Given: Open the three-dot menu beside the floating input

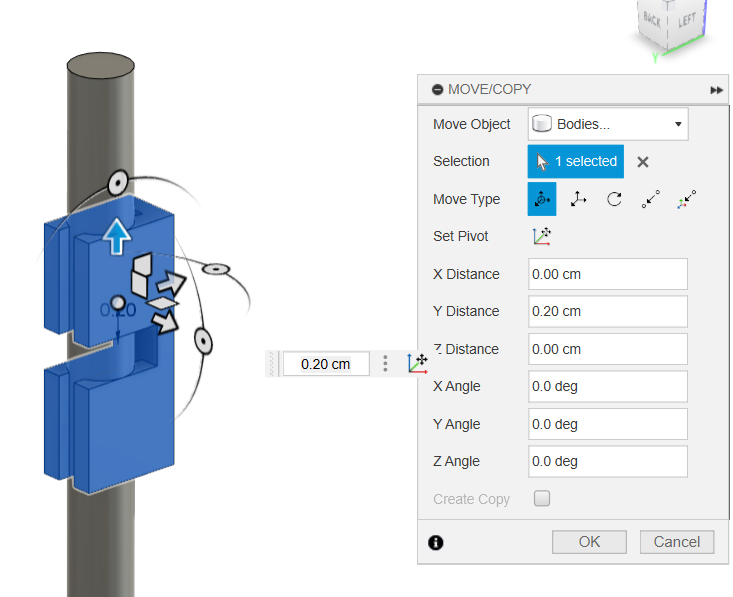Looking at the screenshot, I should point(385,364).
